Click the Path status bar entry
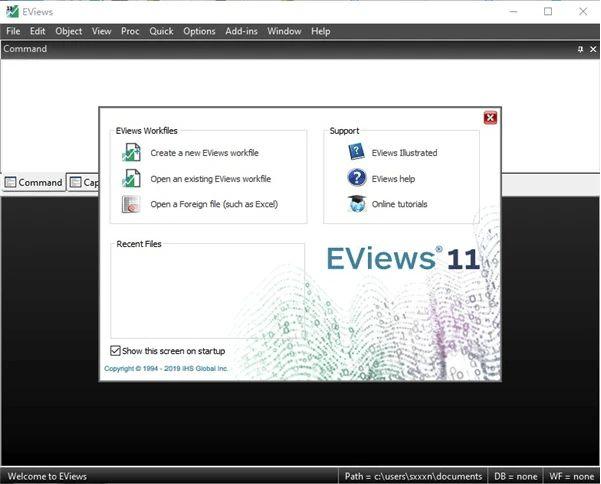601x484 pixels. point(413,476)
